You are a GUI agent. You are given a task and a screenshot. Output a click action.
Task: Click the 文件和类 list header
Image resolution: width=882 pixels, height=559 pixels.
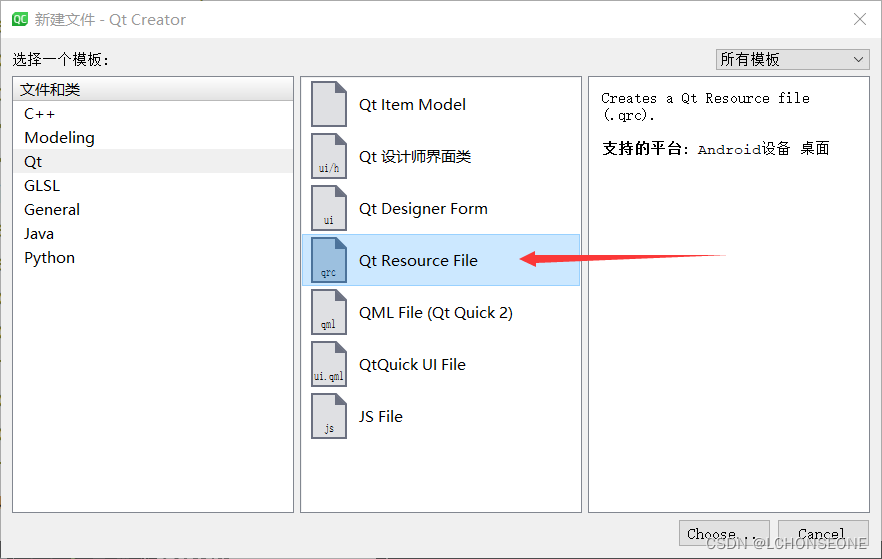pyautogui.click(x=152, y=89)
